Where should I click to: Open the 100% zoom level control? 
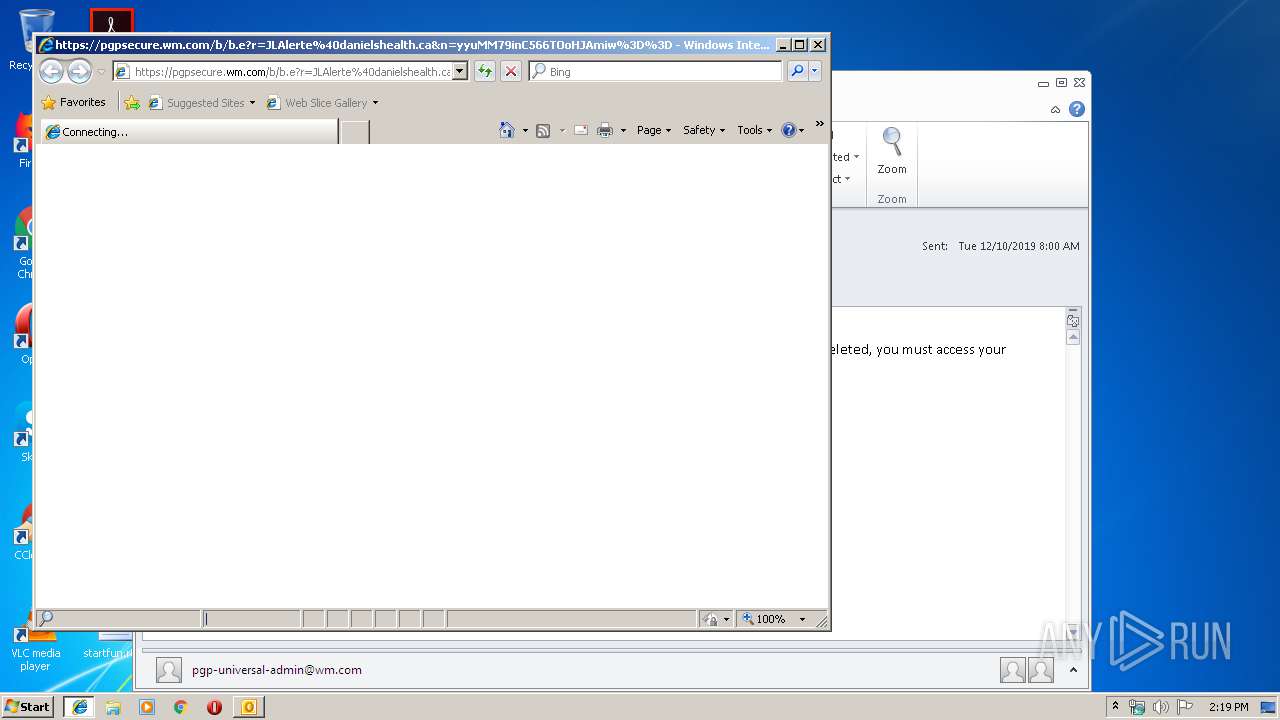click(764, 619)
